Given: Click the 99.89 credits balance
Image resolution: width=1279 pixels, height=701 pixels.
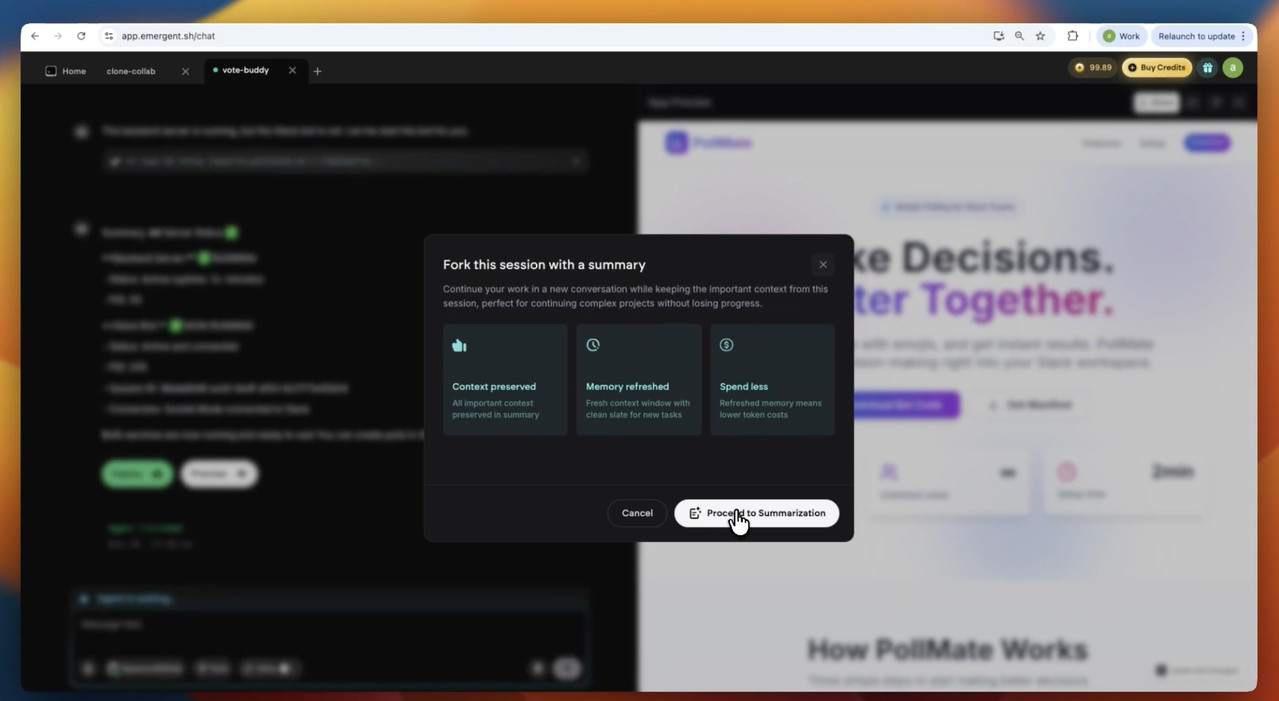Looking at the screenshot, I should click(1093, 67).
